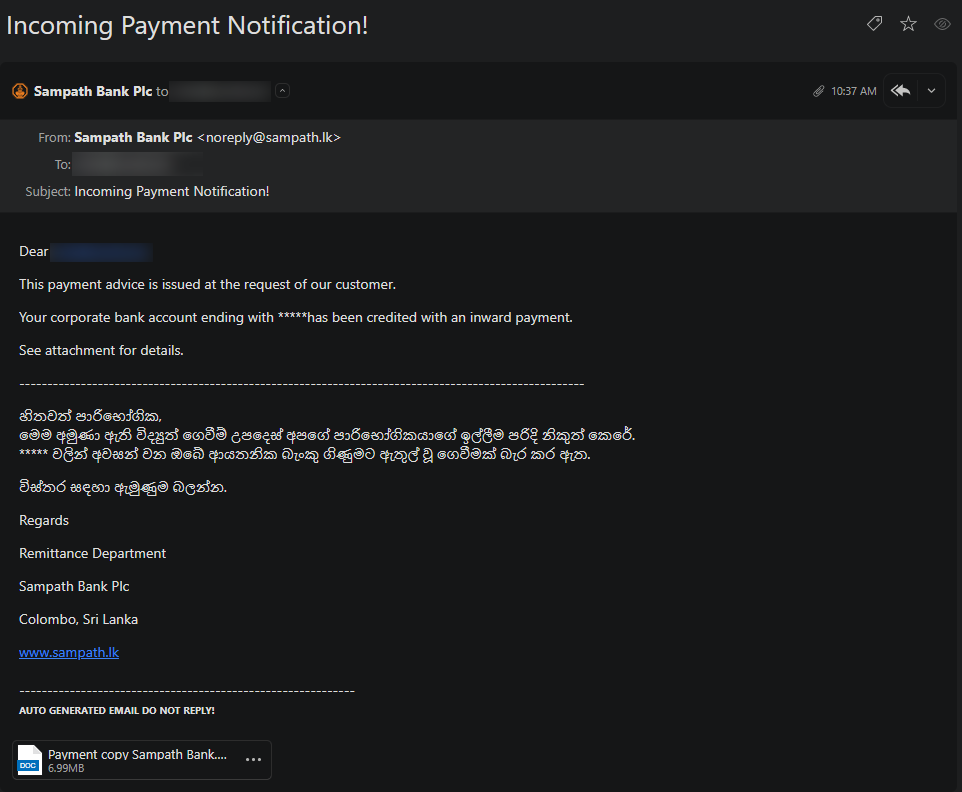Open the www.sampath.lk link
Screen dimensions: 962x792
pos(69,652)
